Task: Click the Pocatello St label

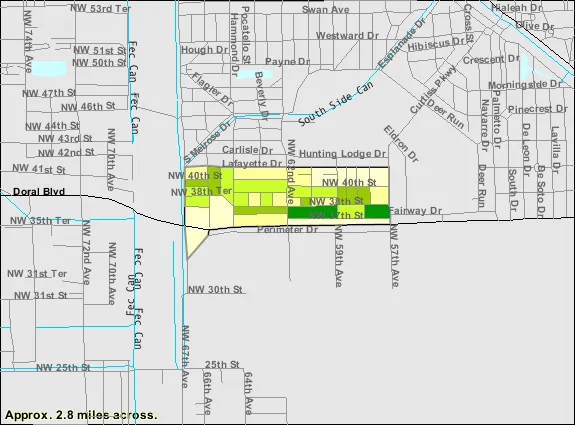Action: click(246, 34)
